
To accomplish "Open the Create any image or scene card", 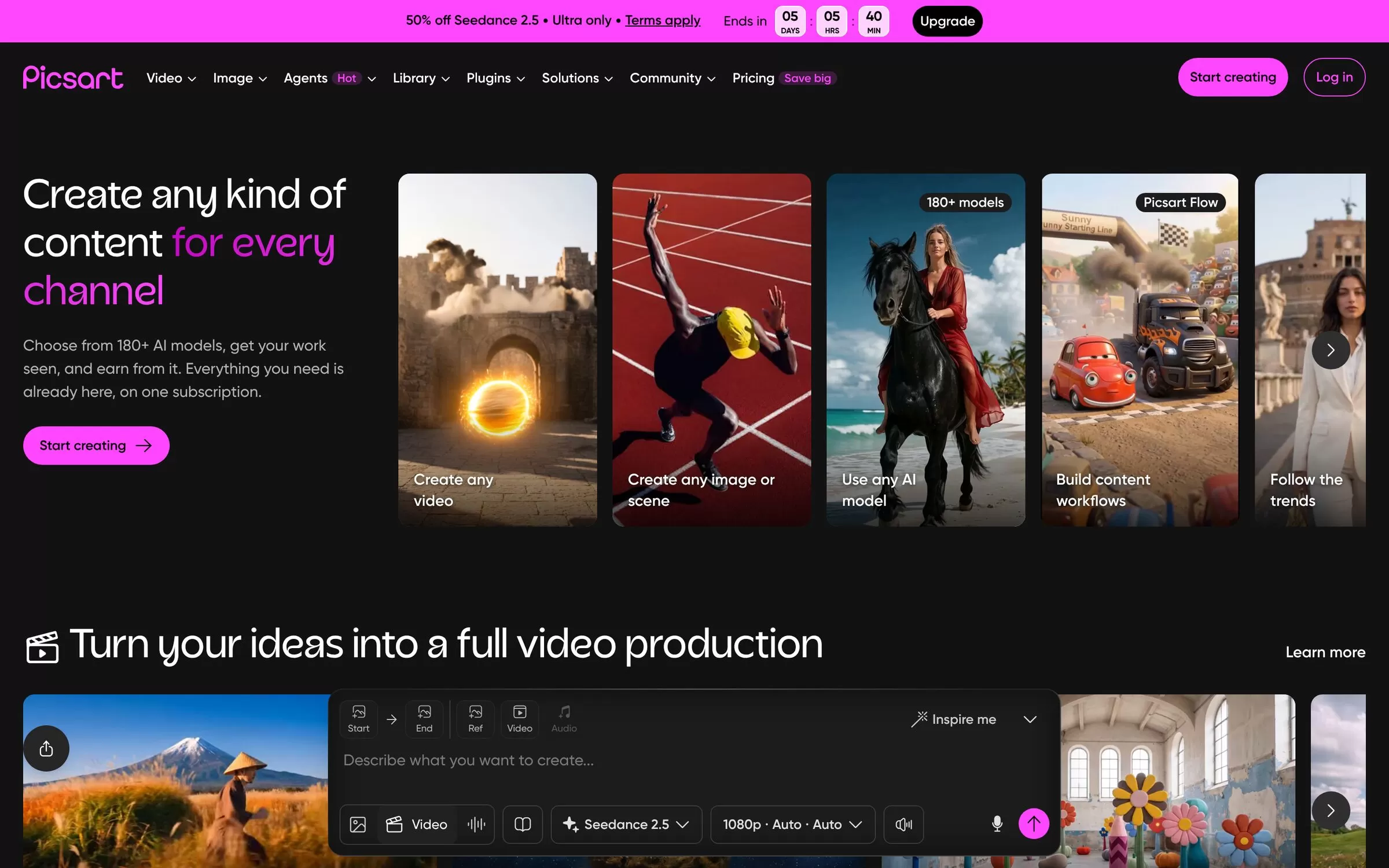I will (712, 350).
